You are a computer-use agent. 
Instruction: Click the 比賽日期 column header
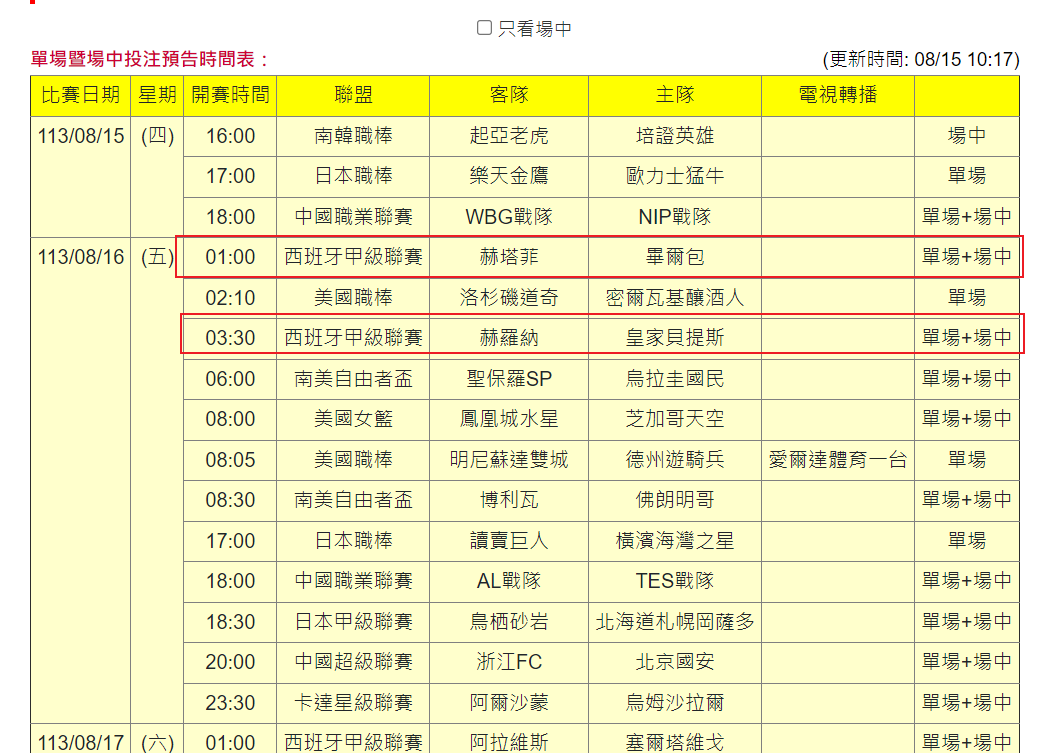(80, 96)
